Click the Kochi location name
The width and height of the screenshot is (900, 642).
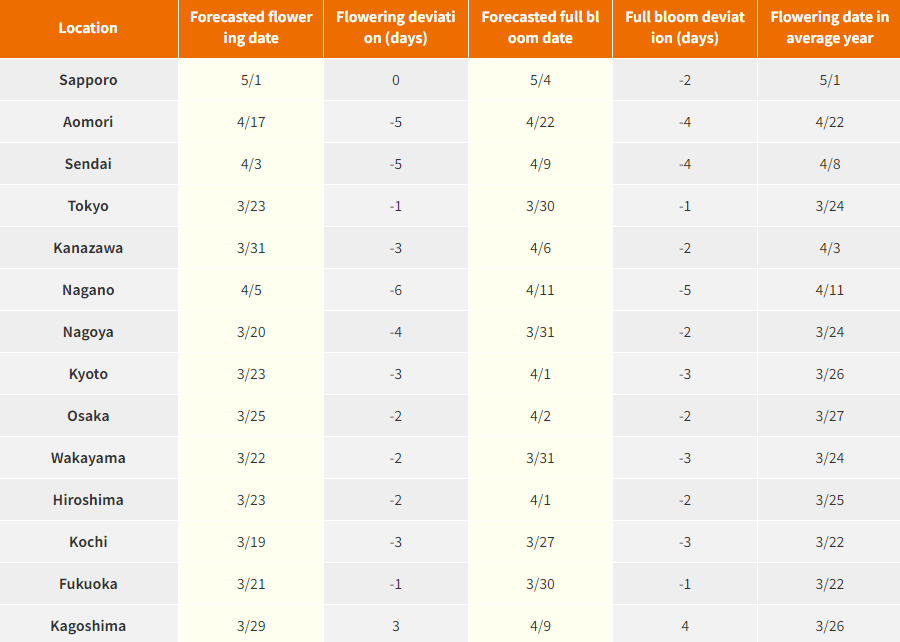(x=88, y=542)
